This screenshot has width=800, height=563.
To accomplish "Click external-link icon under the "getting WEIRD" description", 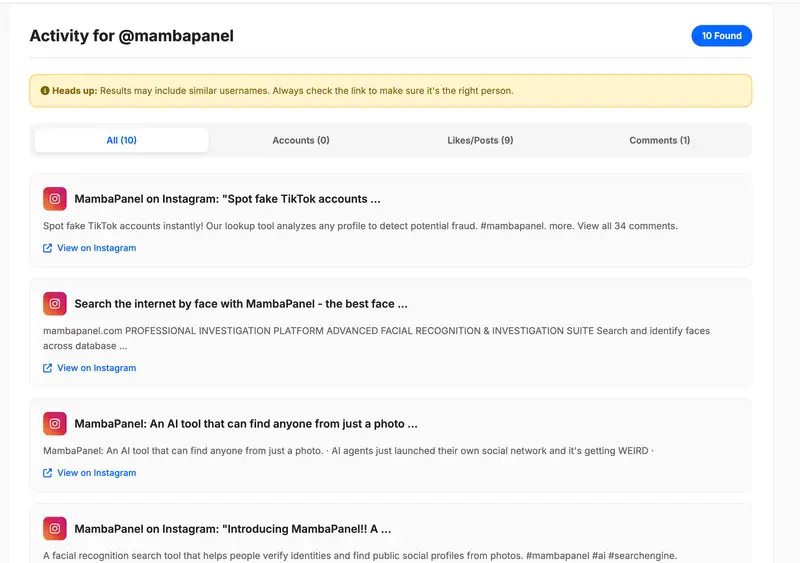I will click(47, 473).
